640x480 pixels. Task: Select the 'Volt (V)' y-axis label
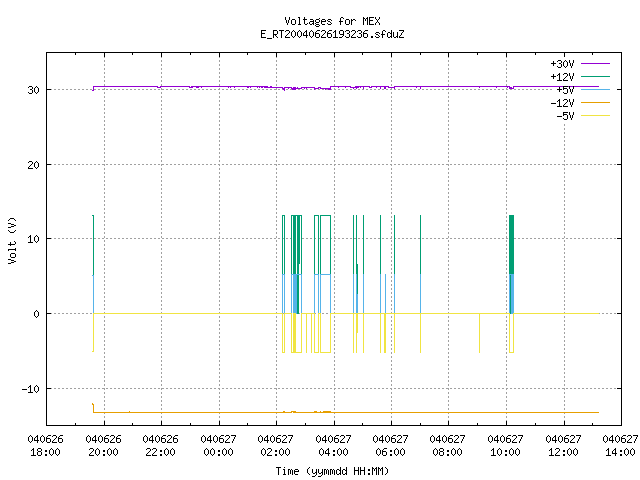pyautogui.click(x=12, y=241)
